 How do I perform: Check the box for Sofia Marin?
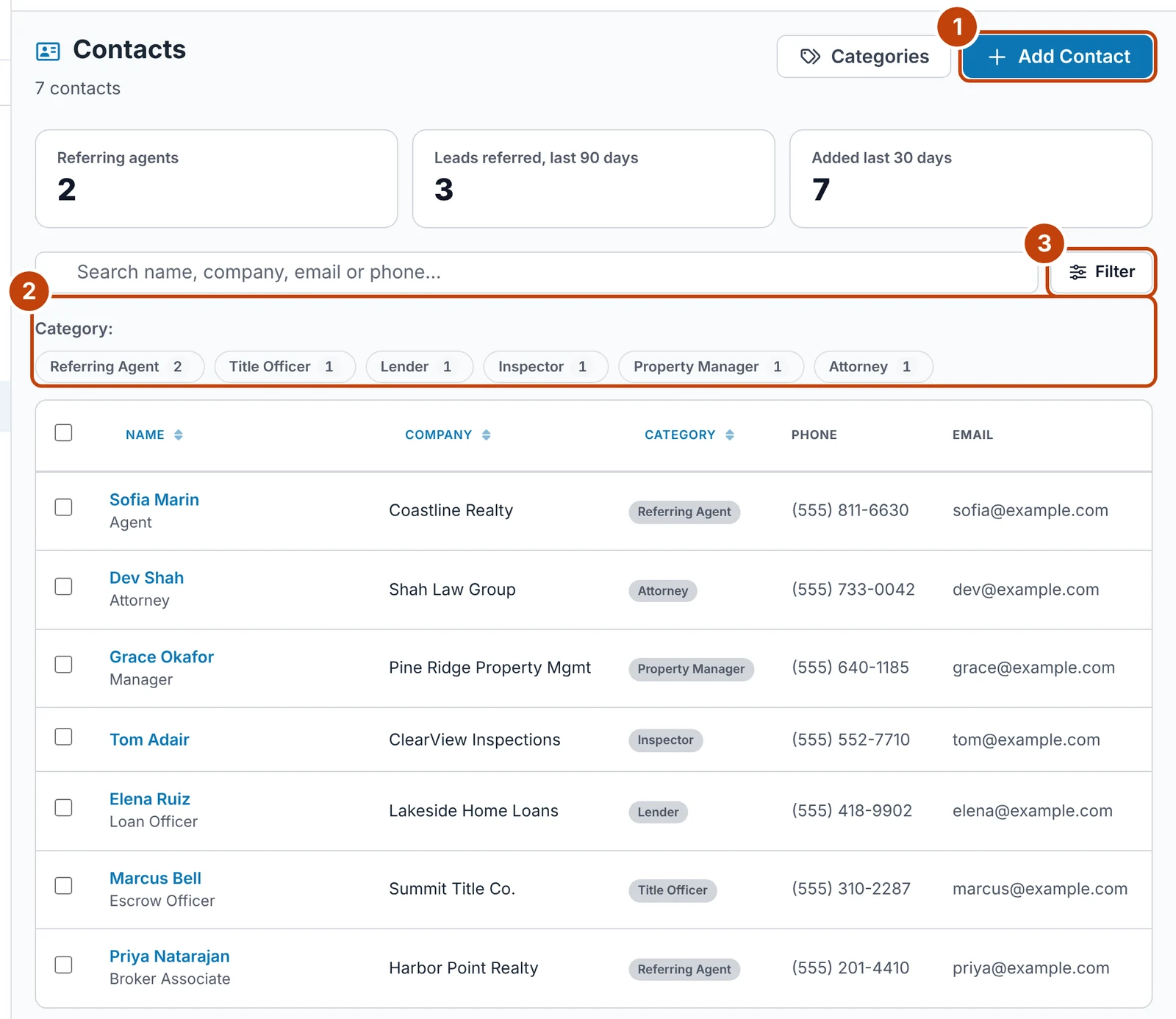64,507
